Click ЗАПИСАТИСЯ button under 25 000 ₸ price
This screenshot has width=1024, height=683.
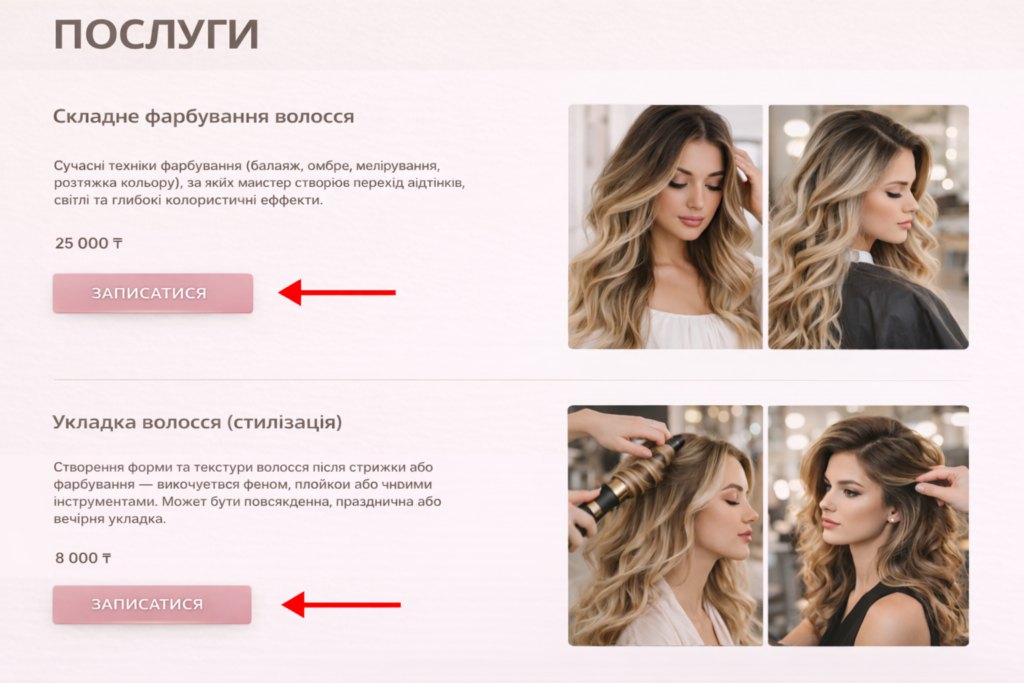pyautogui.click(x=153, y=293)
